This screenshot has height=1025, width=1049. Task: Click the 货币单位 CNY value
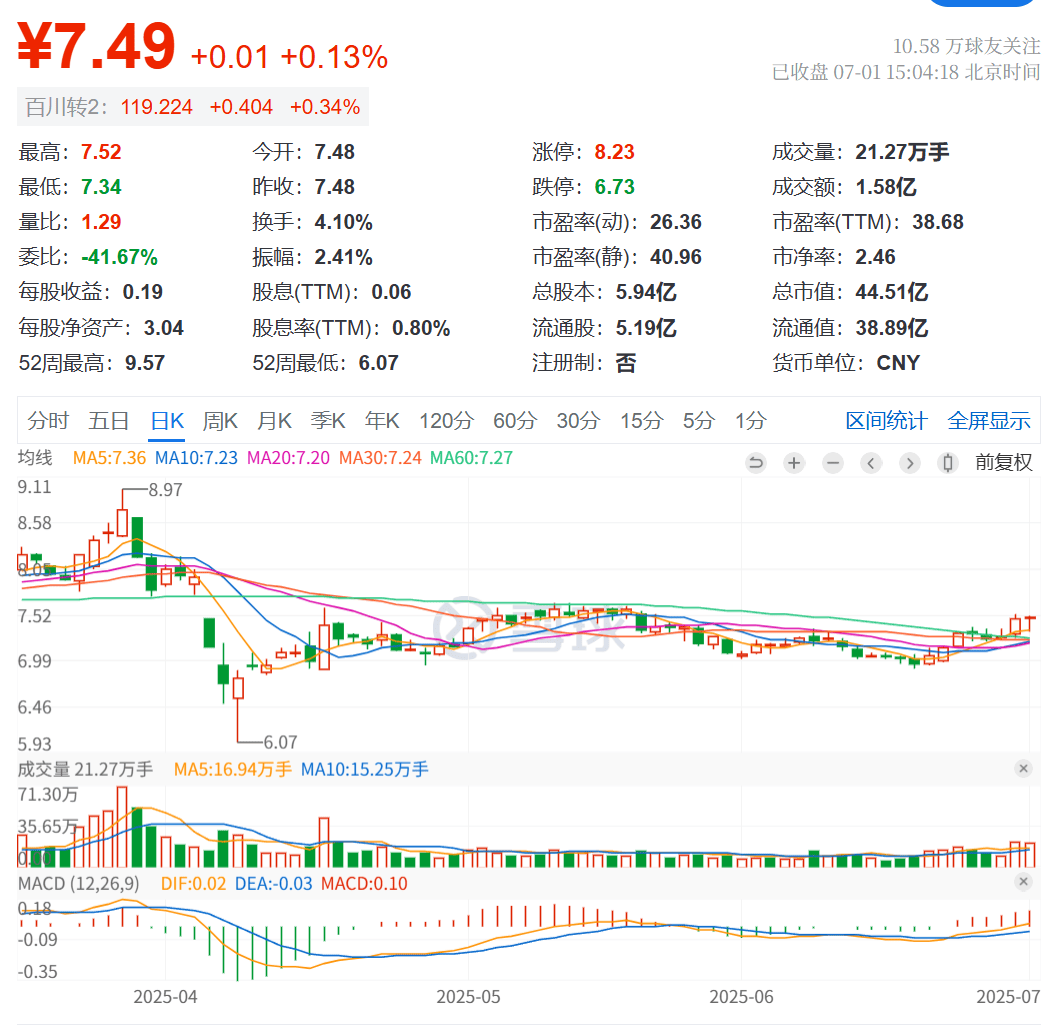[898, 363]
